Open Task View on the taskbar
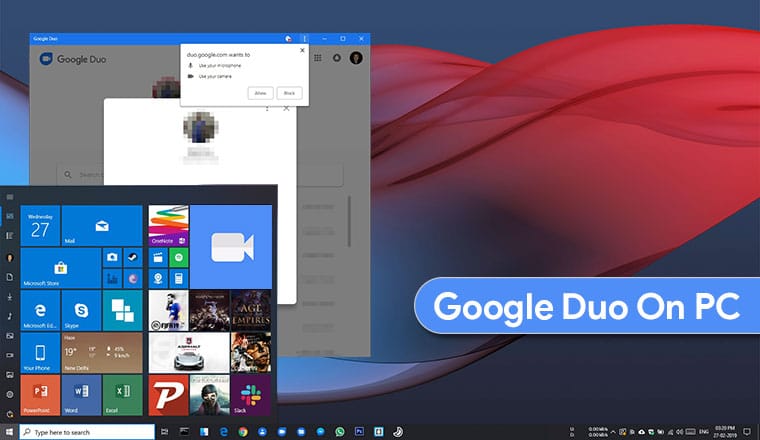Viewport: 760px width, 440px height. click(165, 432)
